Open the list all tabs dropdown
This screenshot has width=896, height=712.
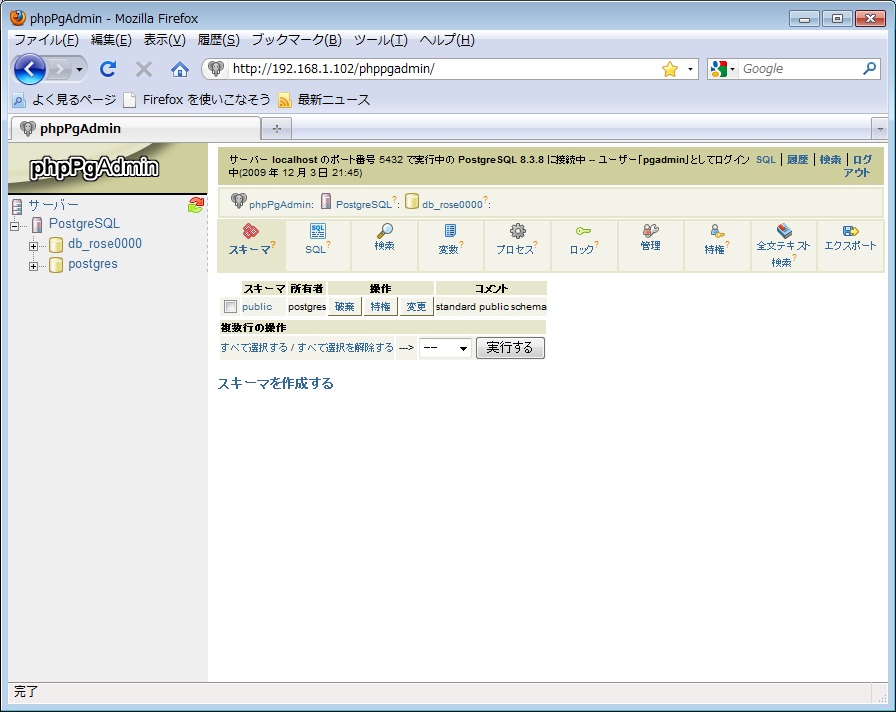coord(879,129)
